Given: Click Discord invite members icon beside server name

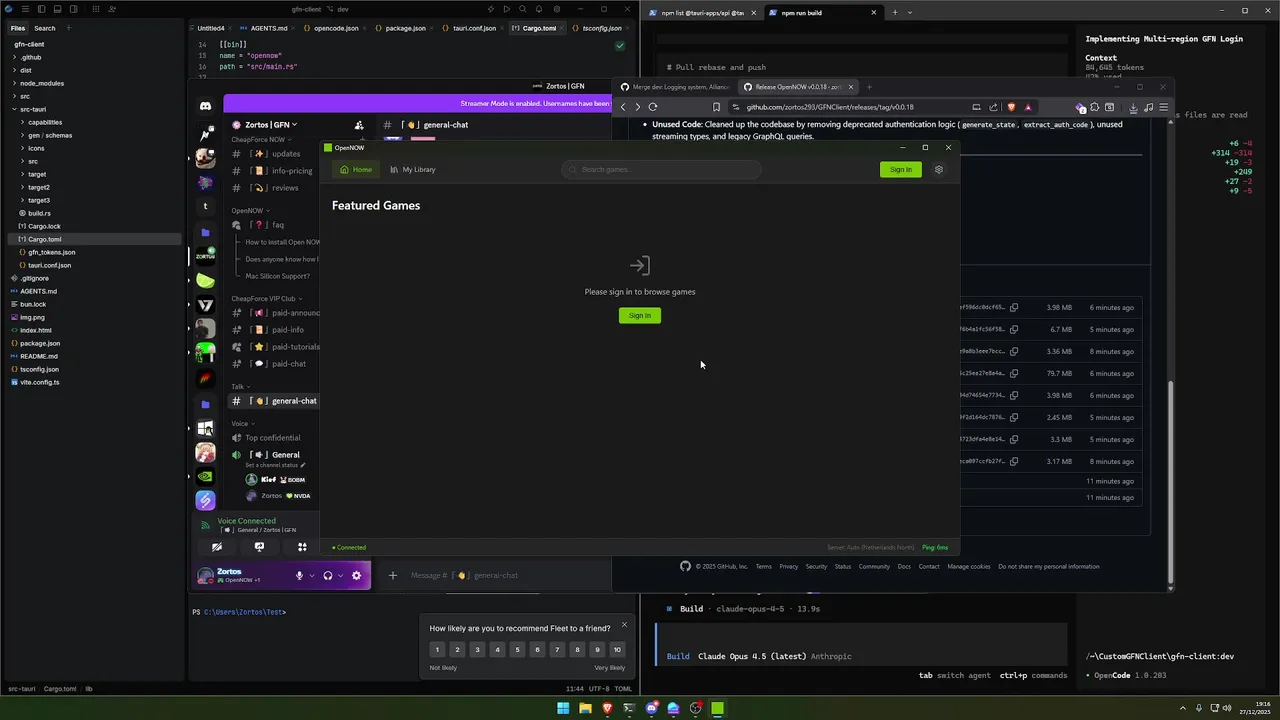Looking at the screenshot, I should [359, 125].
